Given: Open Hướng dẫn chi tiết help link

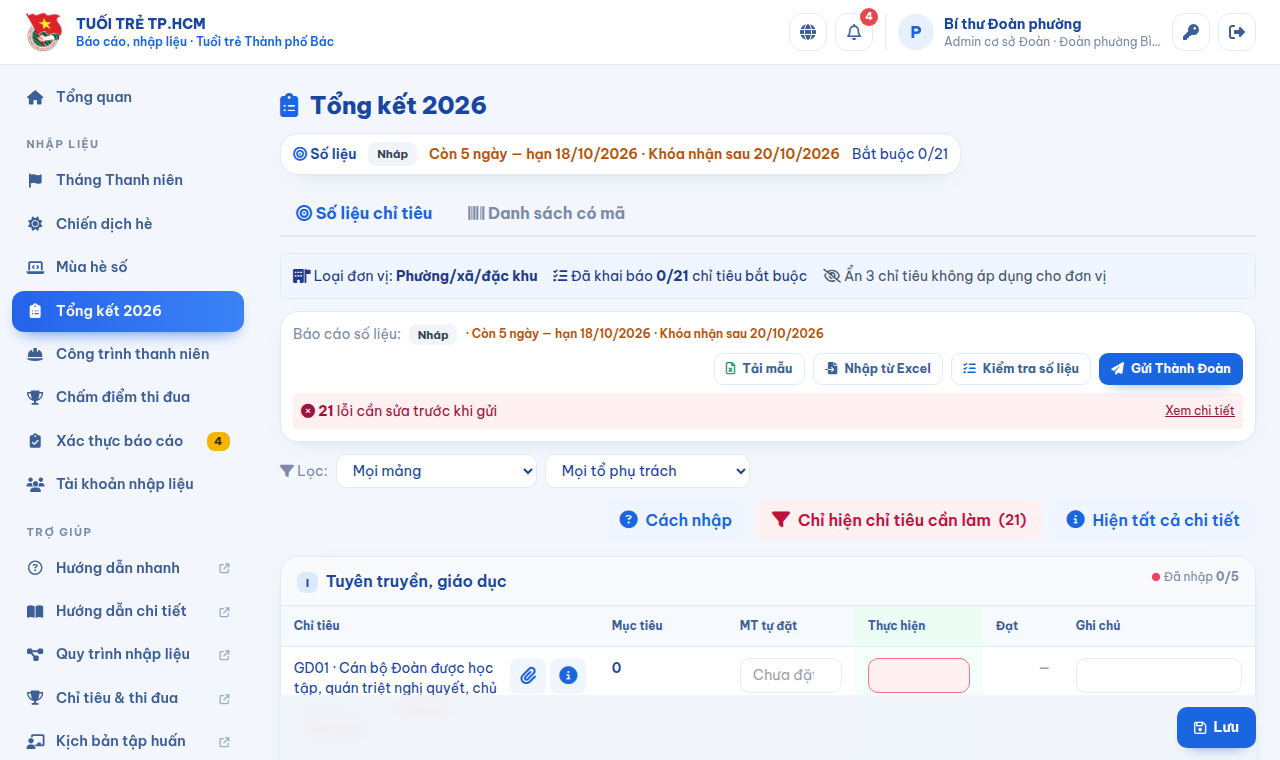Looking at the screenshot, I should click(x=128, y=611).
